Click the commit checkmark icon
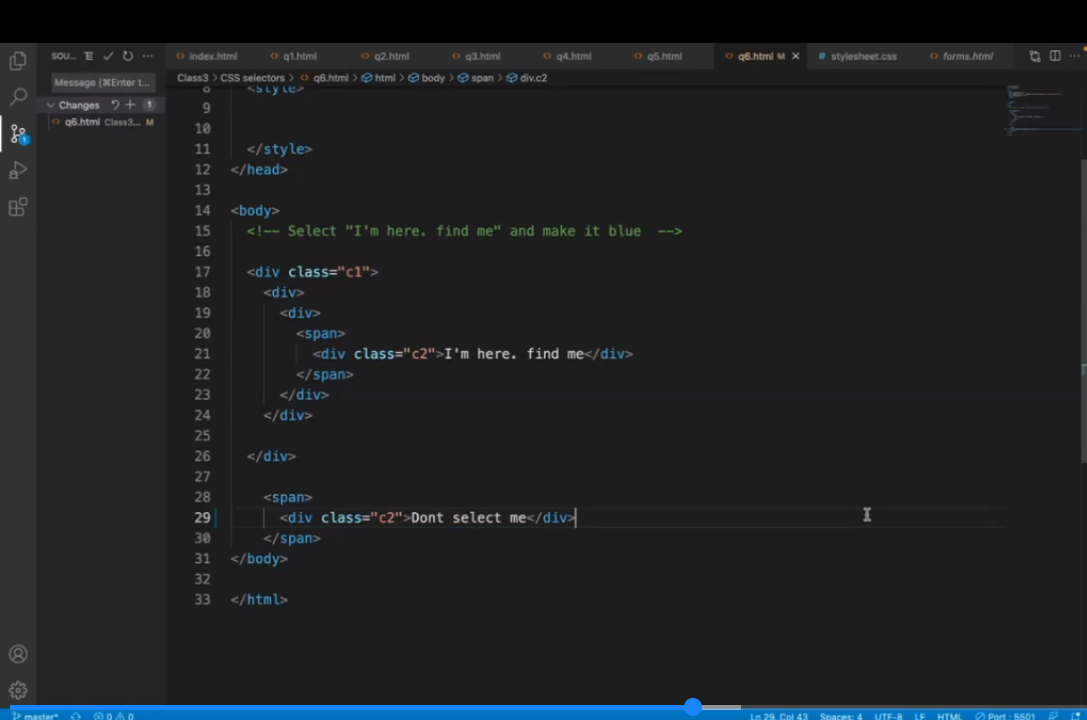Viewport: 1087px width, 720px height. tap(109, 57)
